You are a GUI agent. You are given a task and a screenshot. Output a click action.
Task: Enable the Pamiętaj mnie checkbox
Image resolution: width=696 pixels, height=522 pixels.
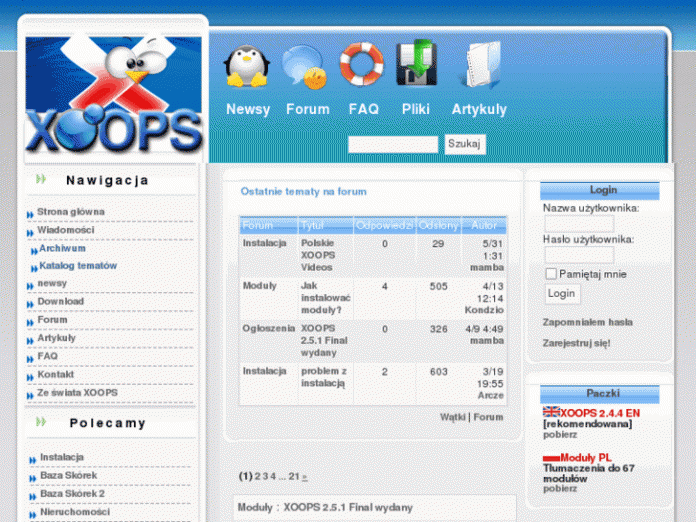[x=550, y=273]
